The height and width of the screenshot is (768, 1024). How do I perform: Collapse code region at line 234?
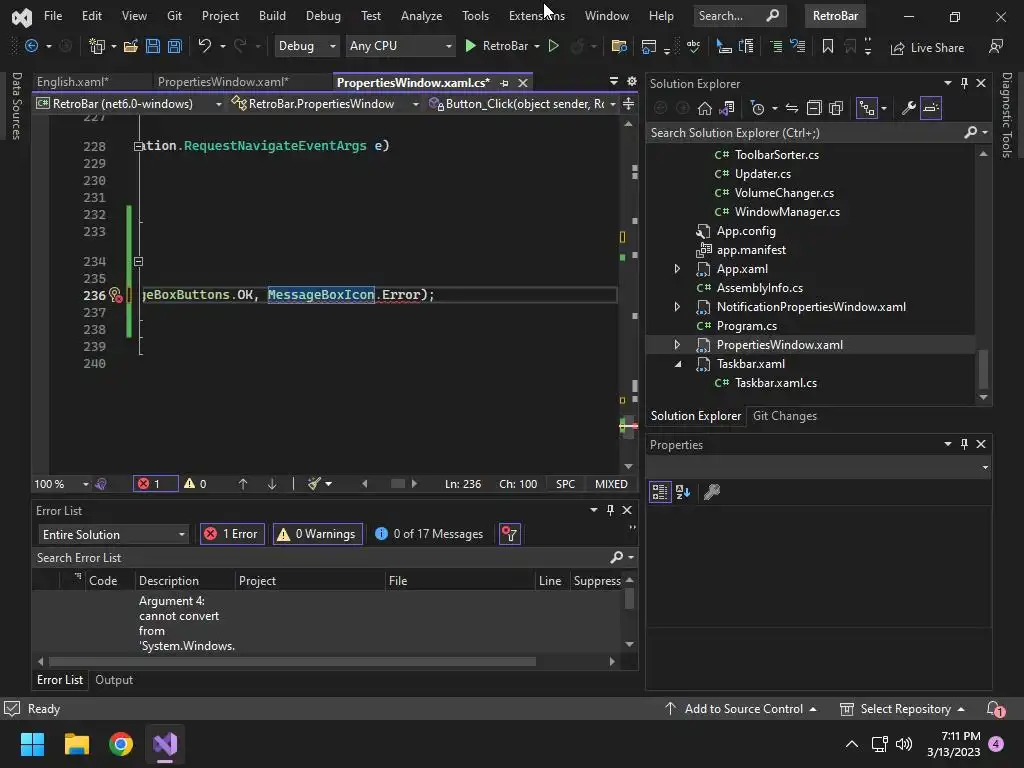click(x=138, y=262)
